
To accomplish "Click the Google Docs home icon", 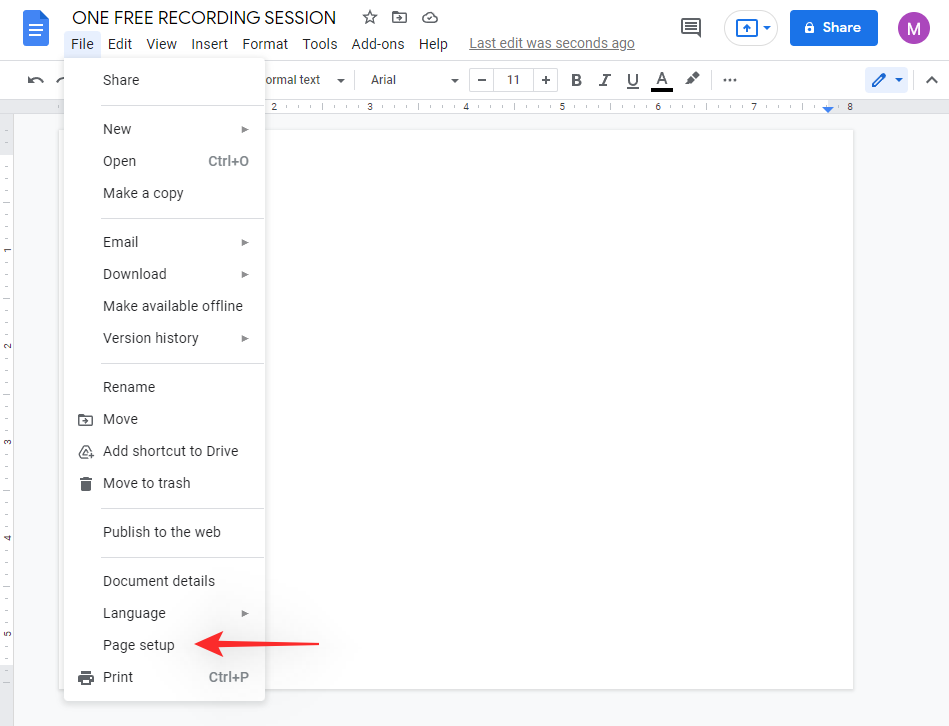I will coord(36,29).
